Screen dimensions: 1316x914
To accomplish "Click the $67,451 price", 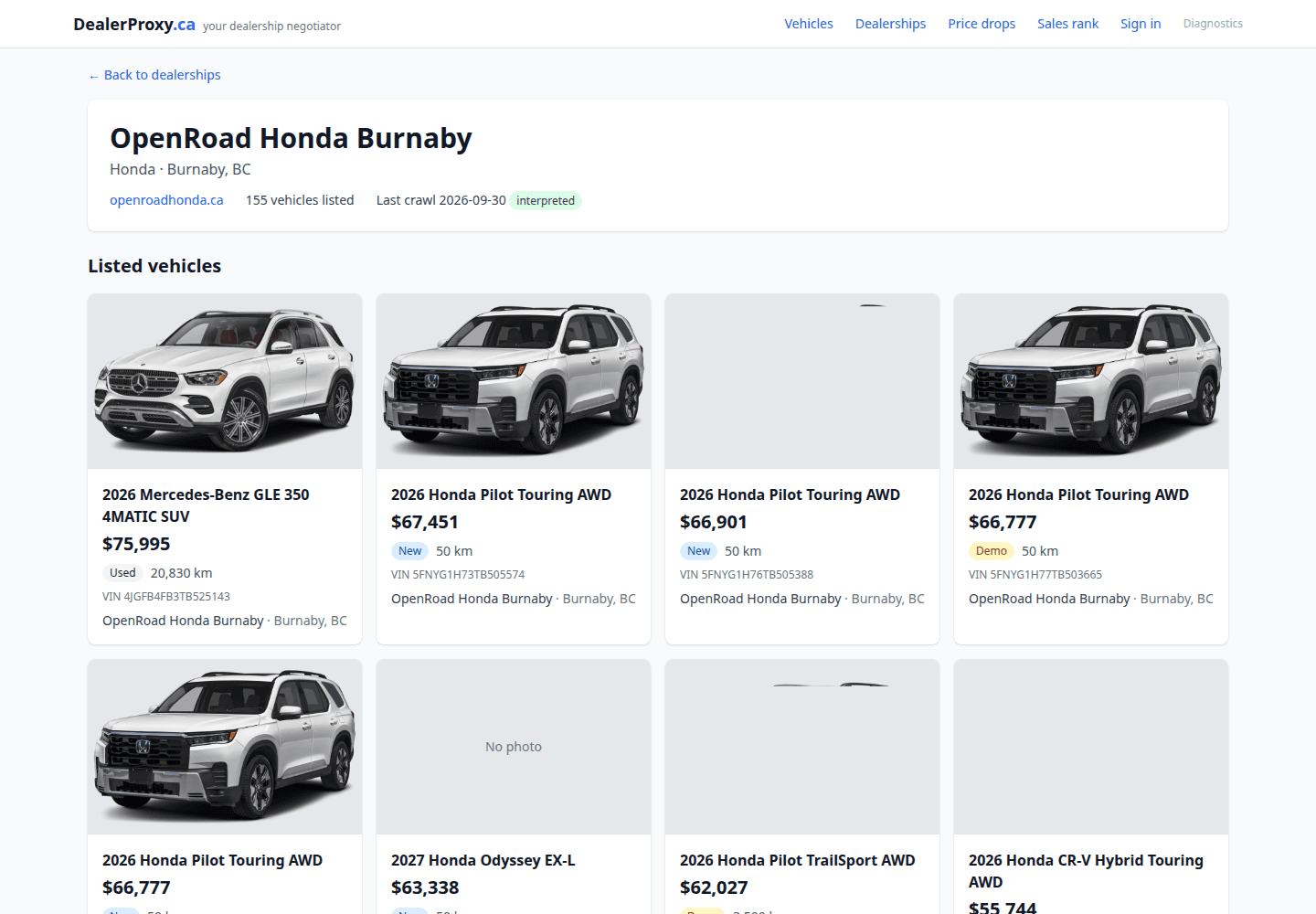I will coord(425,522).
